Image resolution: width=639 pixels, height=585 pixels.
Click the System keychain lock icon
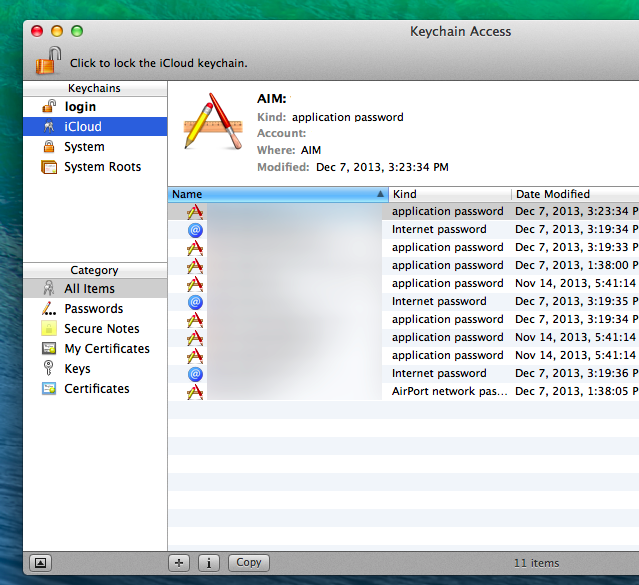[49, 146]
